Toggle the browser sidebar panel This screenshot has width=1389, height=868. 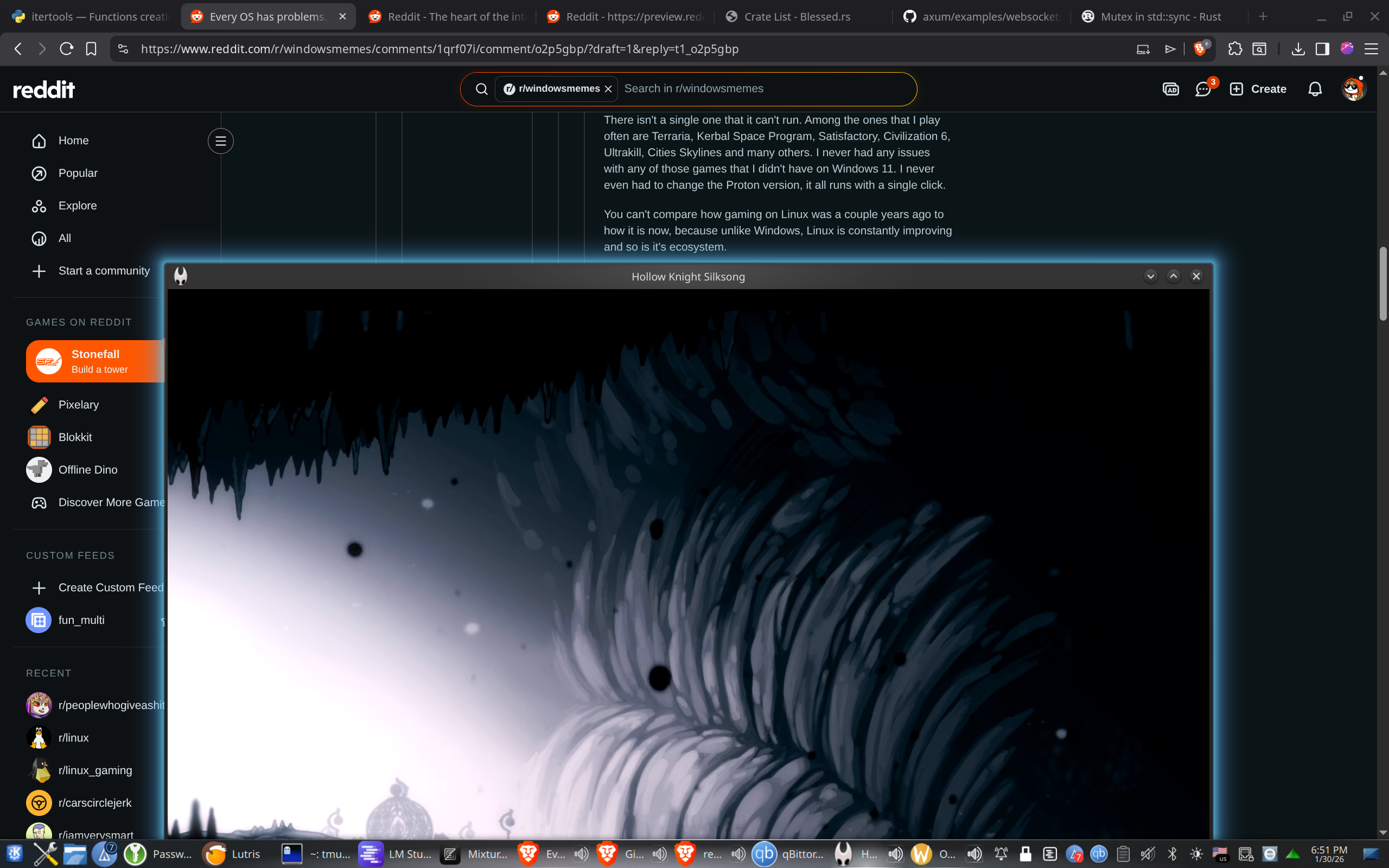click(1322, 49)
